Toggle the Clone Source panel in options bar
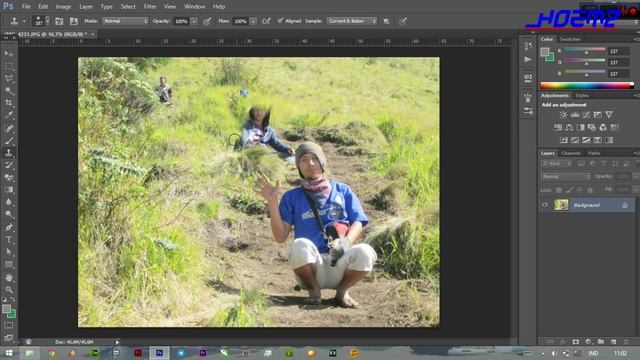 [73, 21]
